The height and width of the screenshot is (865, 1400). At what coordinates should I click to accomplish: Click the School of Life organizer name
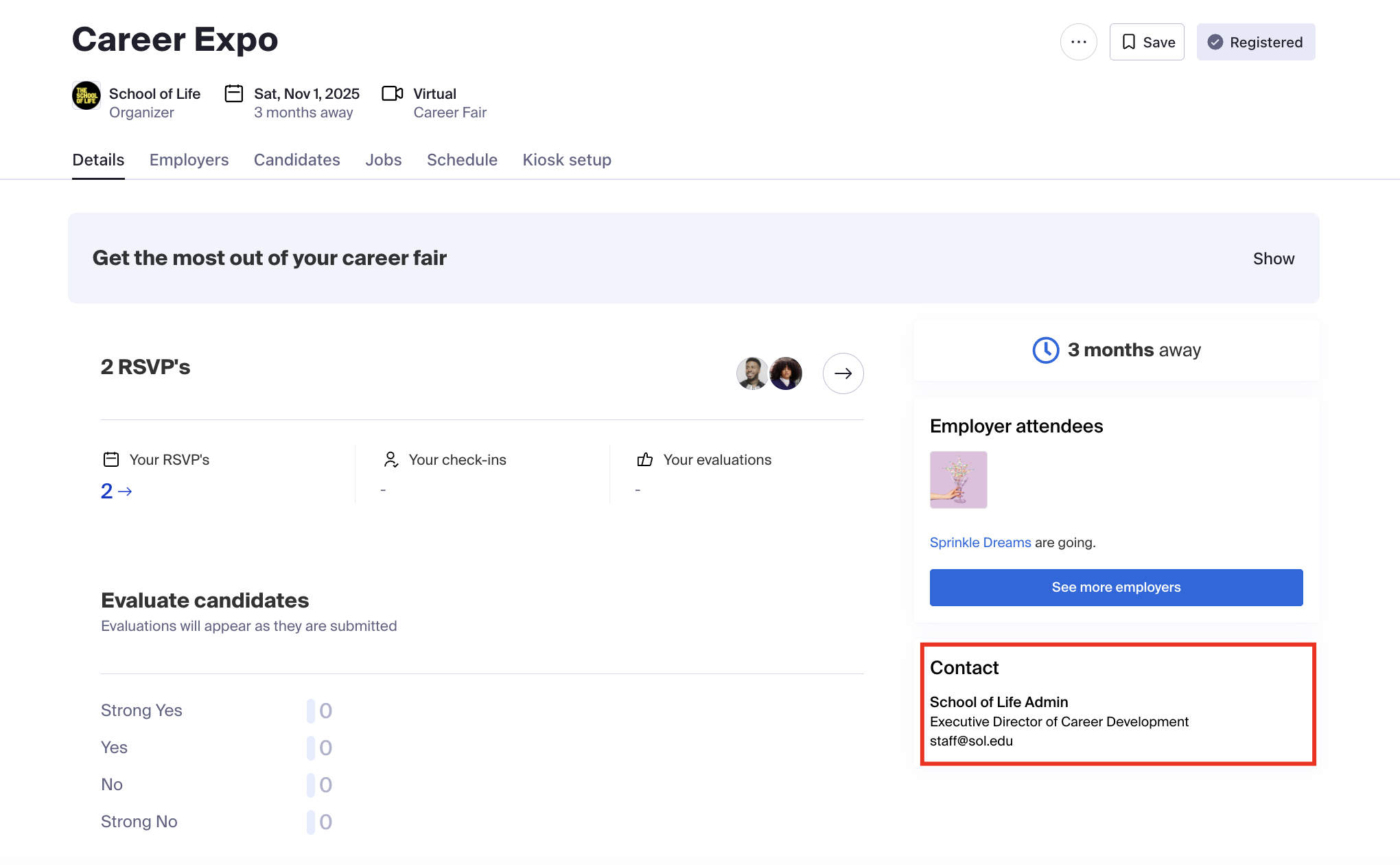[154, 93]
